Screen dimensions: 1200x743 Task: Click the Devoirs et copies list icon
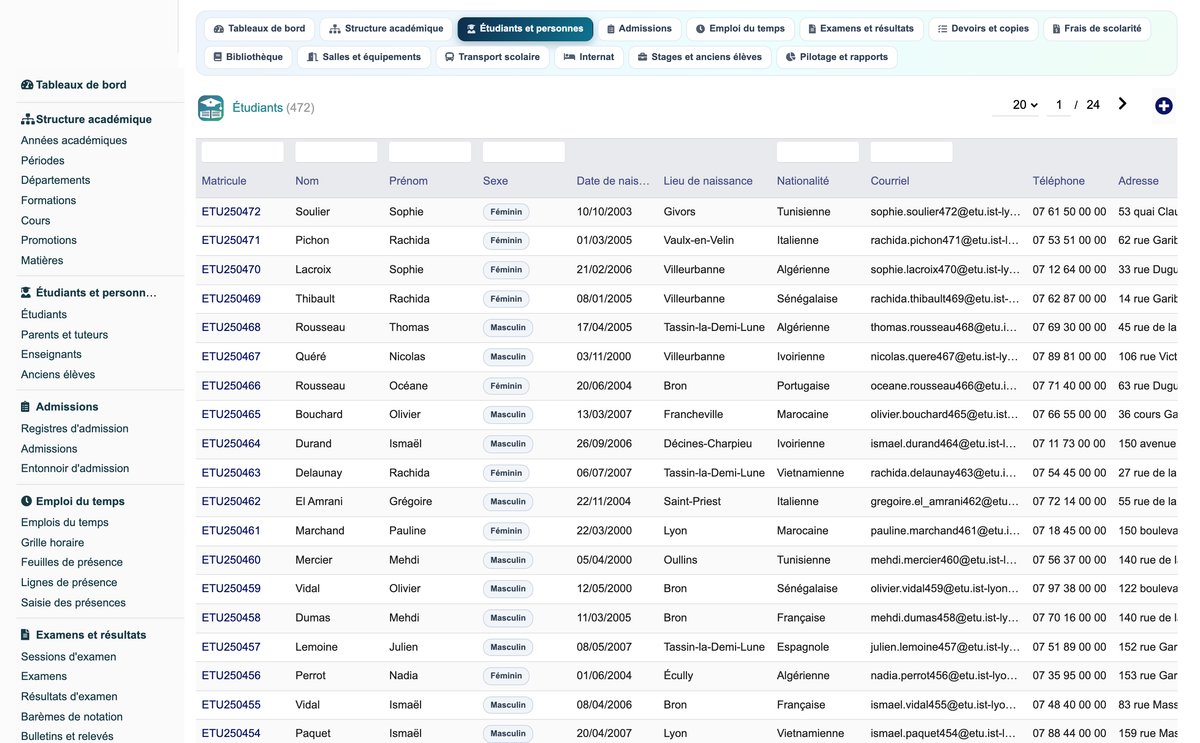tap(942, 29)
